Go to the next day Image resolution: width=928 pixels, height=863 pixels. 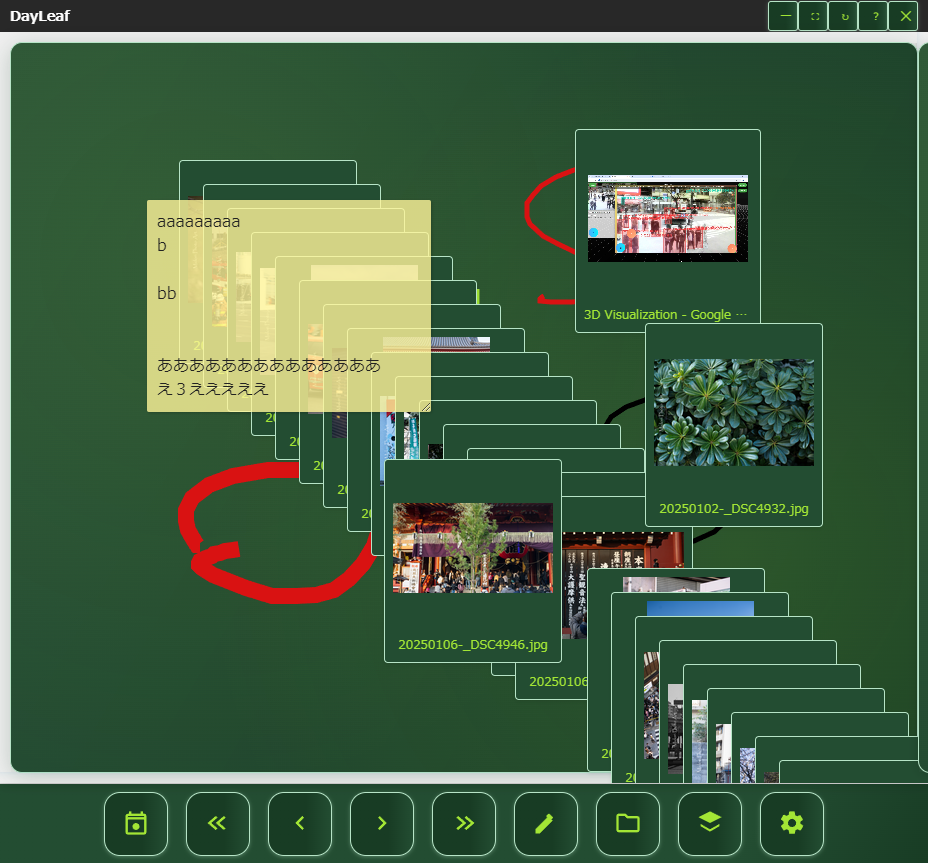click(x=382, y=823)
